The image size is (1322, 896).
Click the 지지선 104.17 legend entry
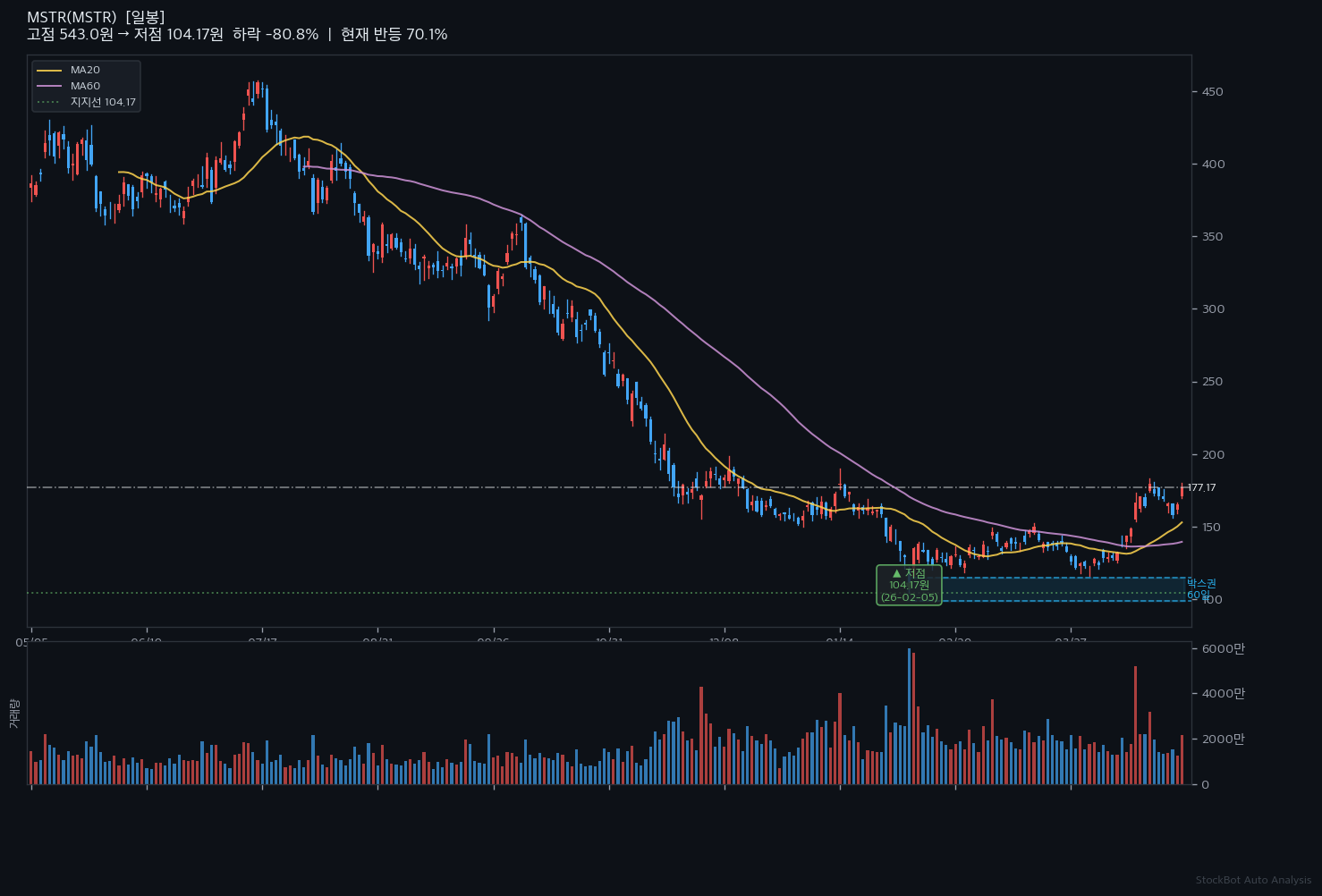coord(103,102)
